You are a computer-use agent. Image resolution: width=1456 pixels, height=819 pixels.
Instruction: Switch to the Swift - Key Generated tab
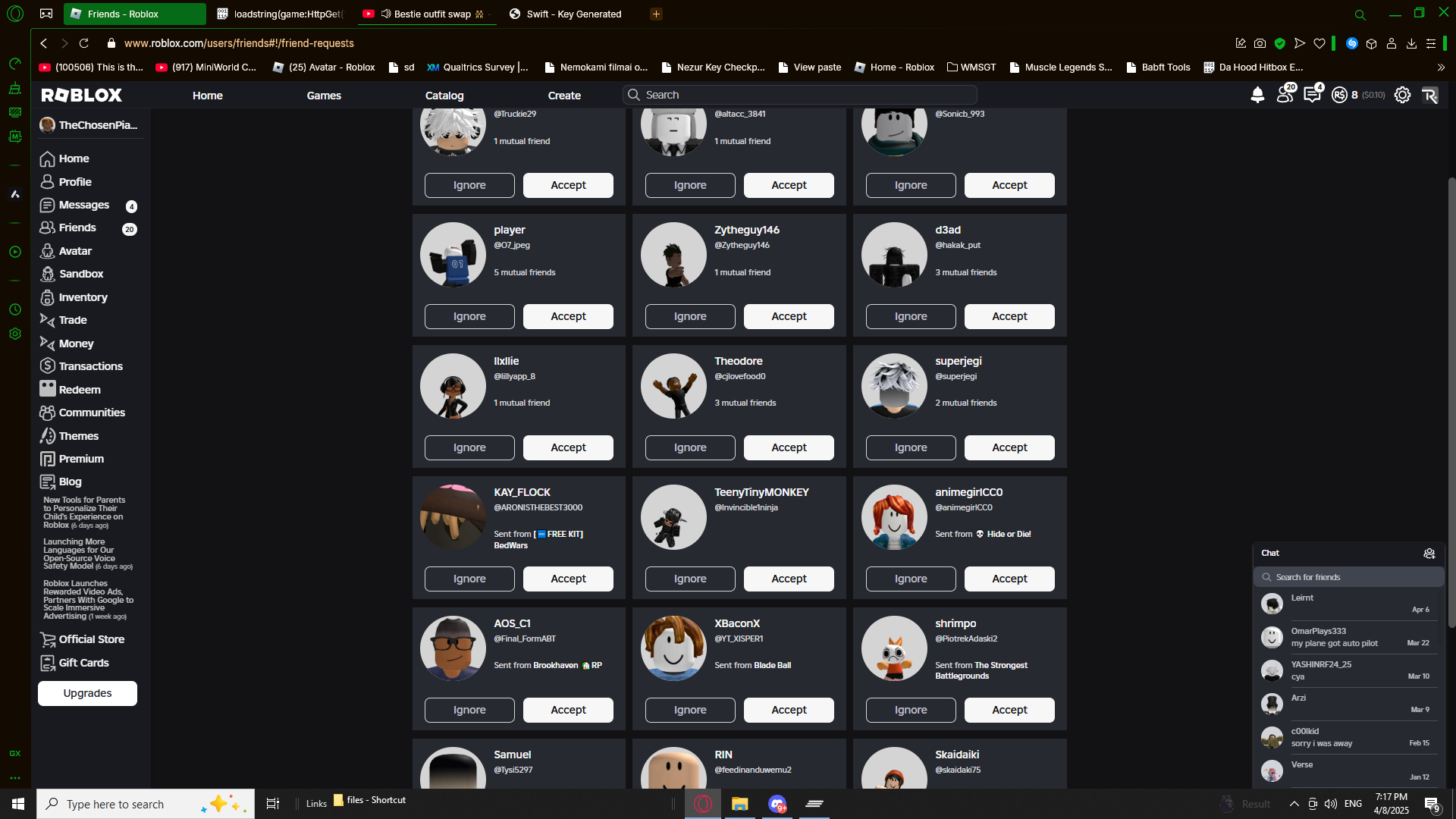pyautogui.click(x=573, y=14)
